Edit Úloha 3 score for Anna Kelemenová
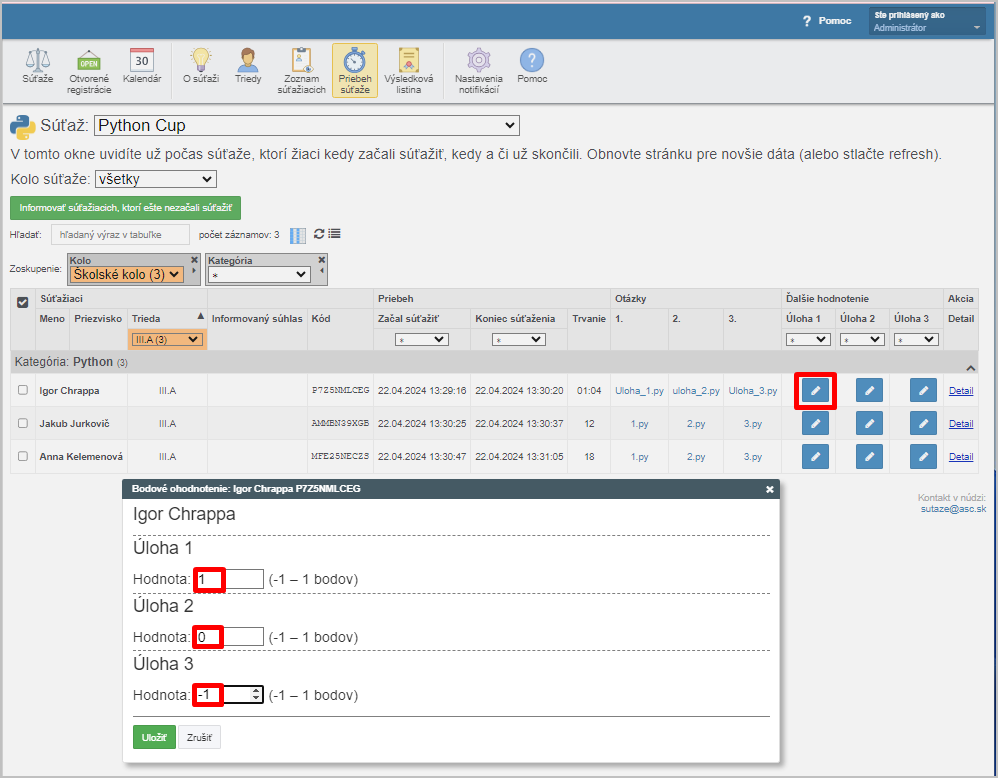 click(924, 456)
